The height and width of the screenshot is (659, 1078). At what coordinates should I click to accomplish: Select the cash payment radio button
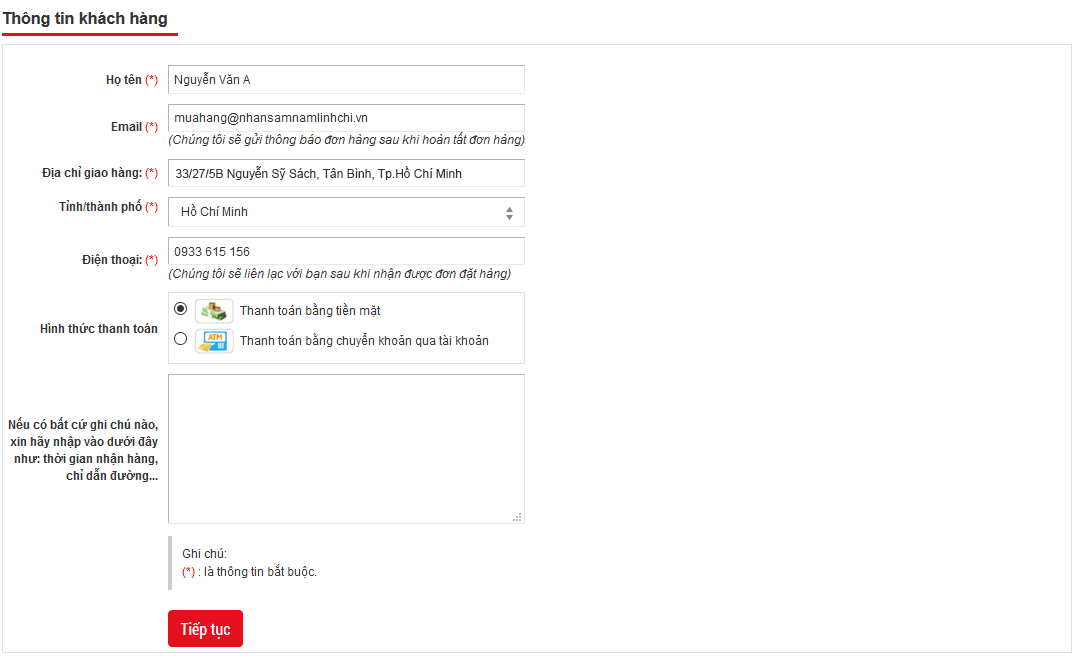pyautogui.click(x=180, y=309)
